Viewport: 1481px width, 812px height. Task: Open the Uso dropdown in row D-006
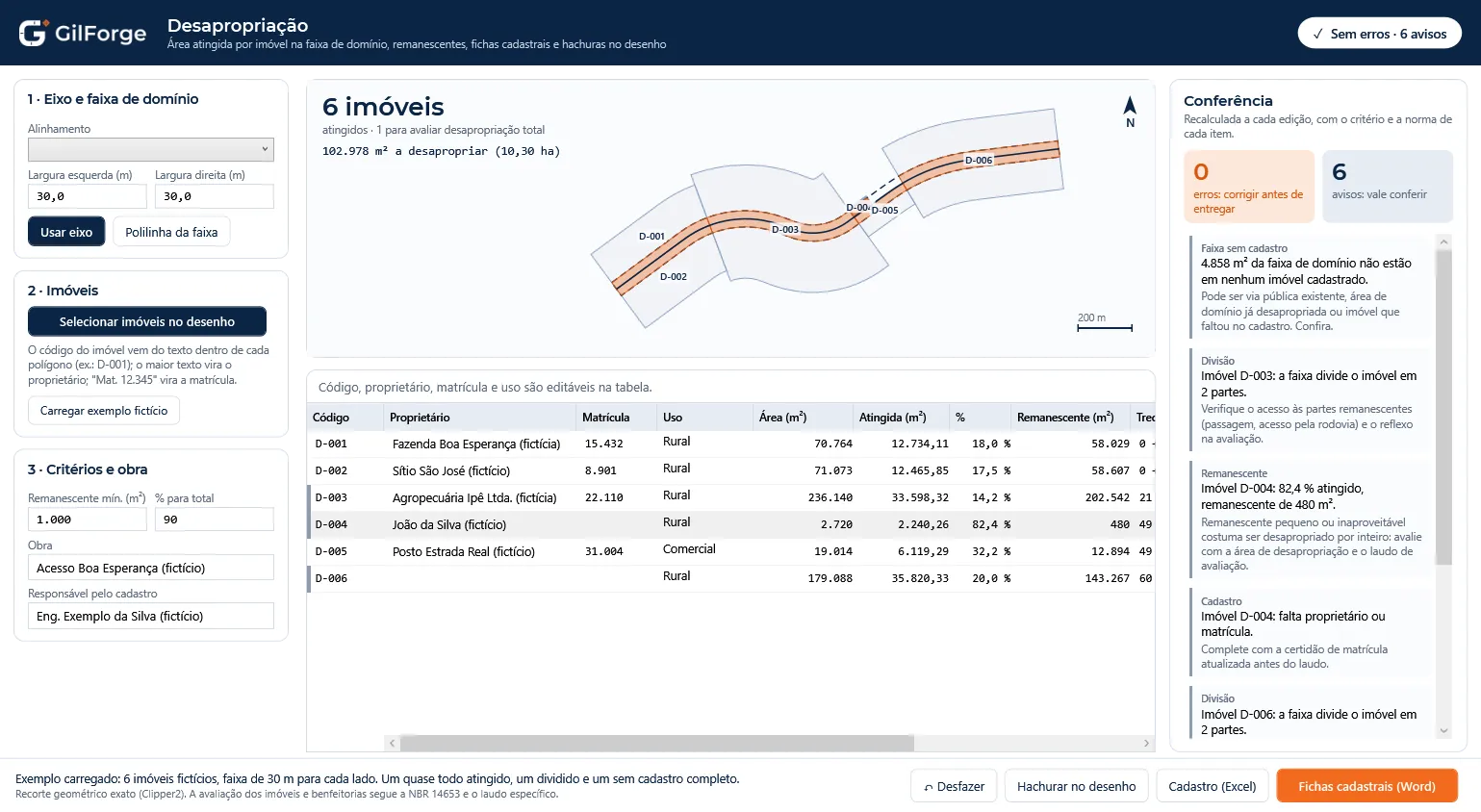pyautogui.click(x=703, y=576)
